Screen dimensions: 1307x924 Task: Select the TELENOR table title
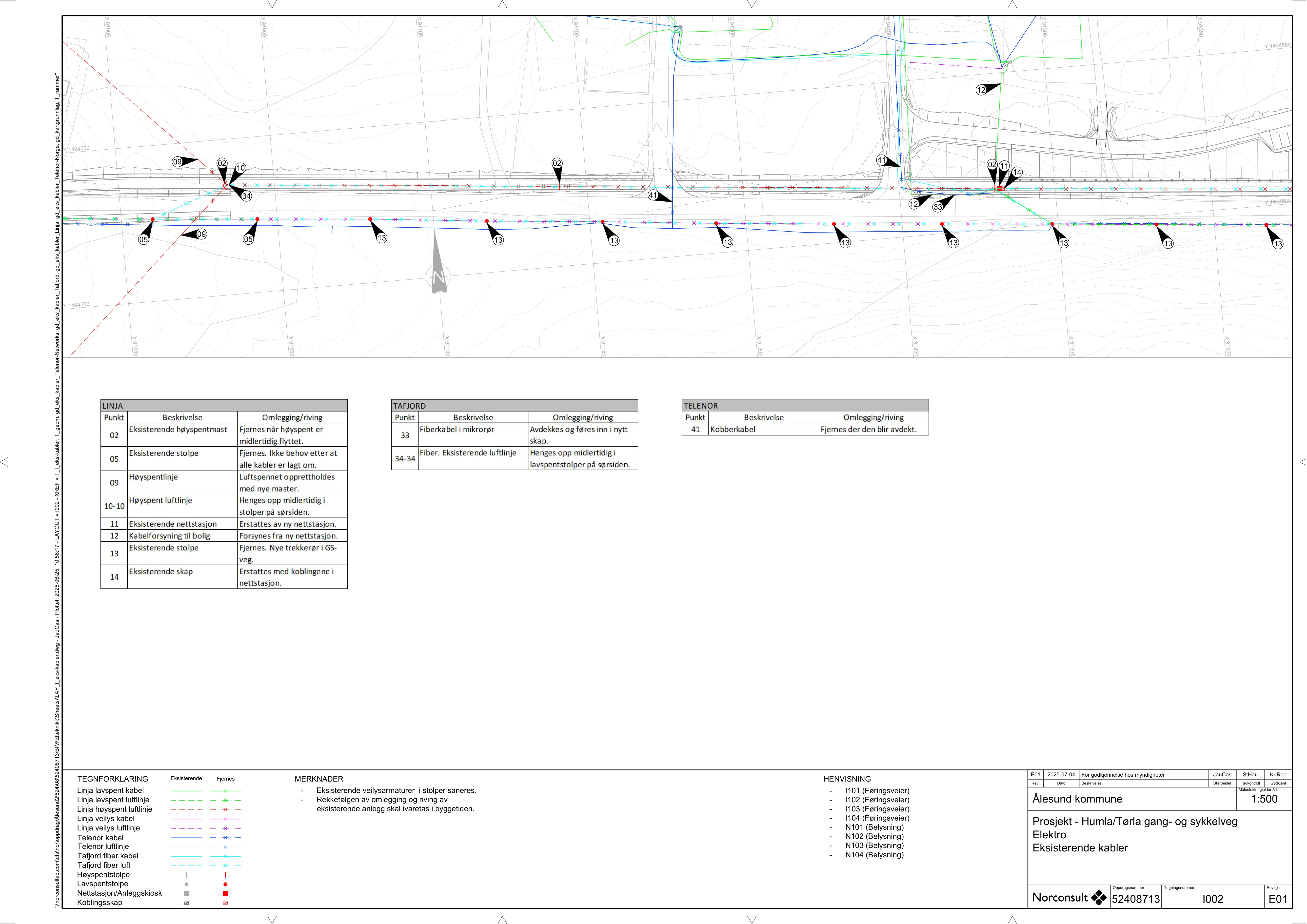pyautogui.click(x=701, y=406)
